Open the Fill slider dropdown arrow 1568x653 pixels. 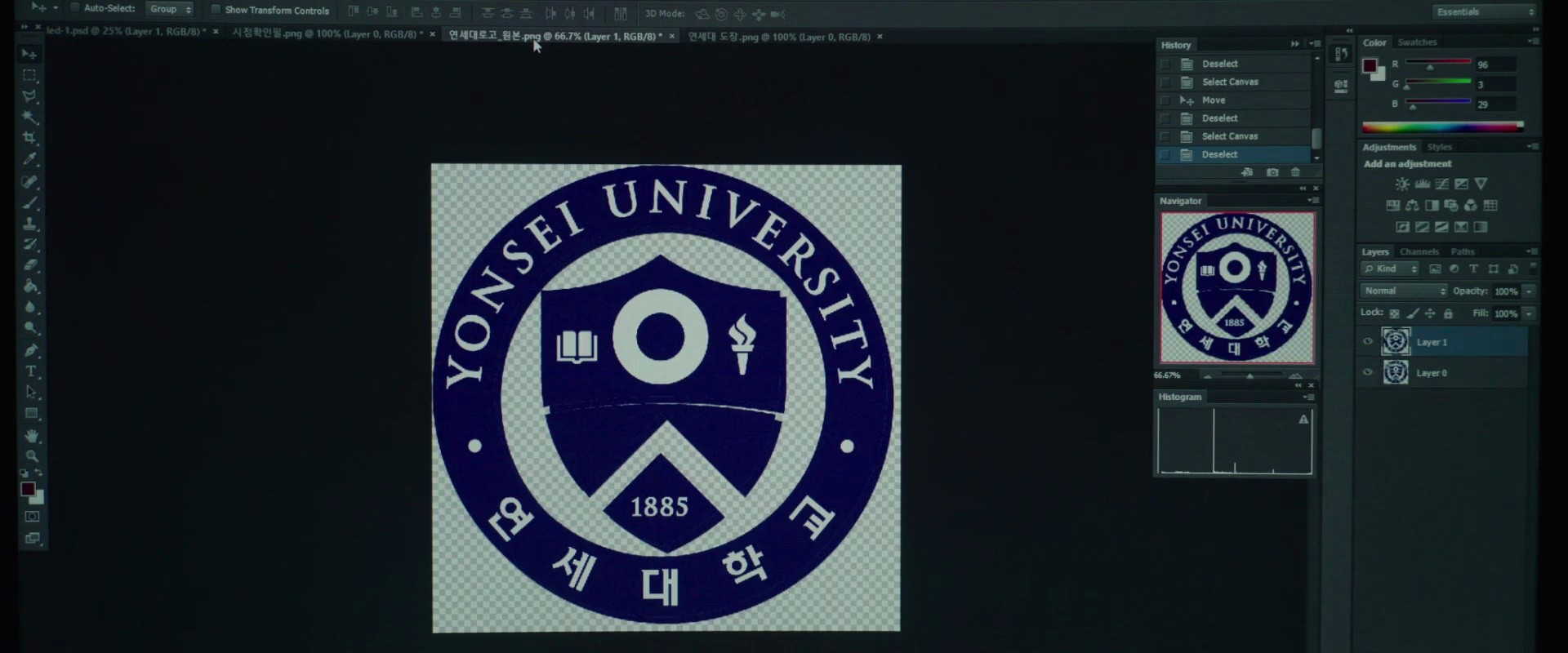click(1530, 313)
